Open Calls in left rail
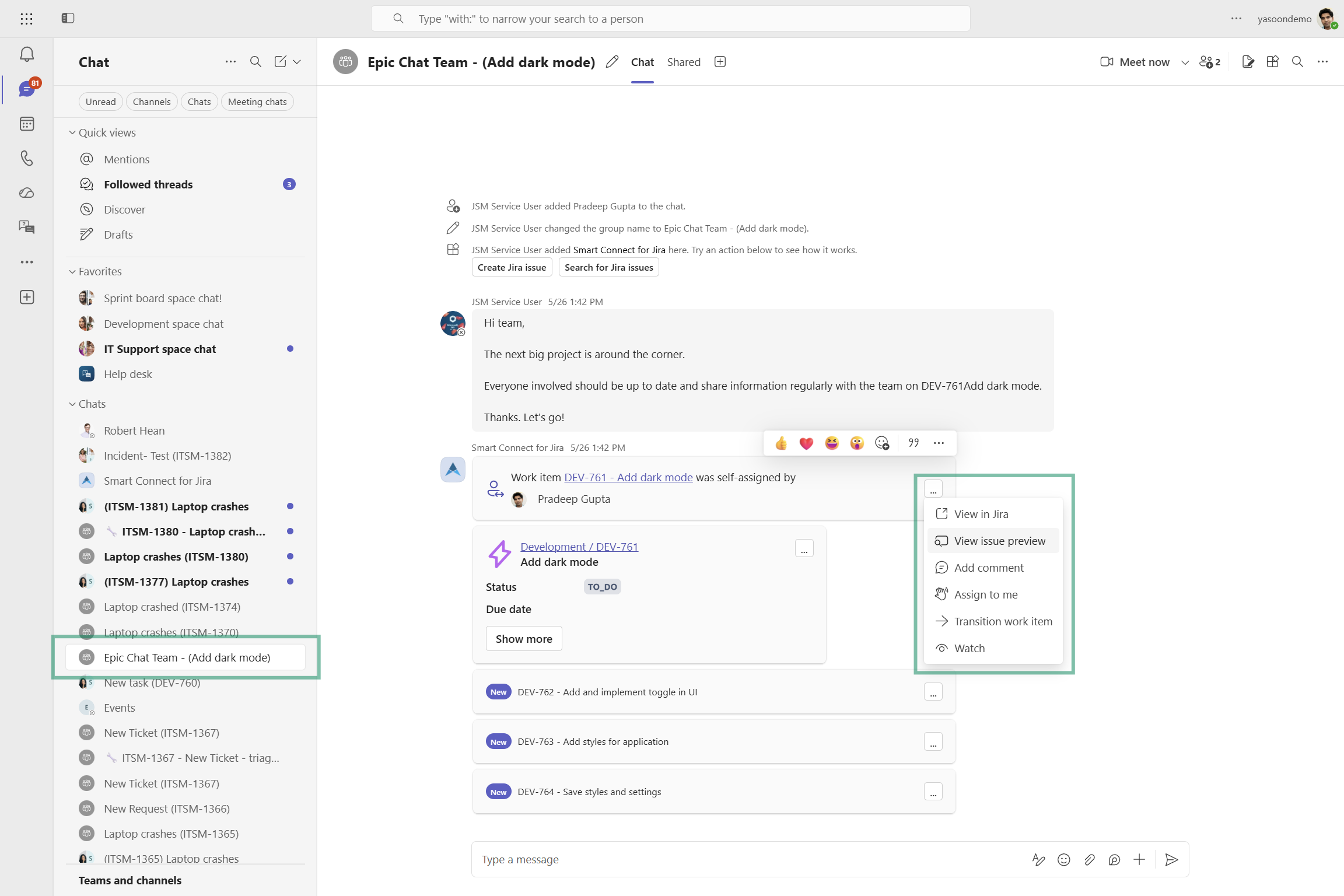The image size is (1344, 896). coord(27,158)
